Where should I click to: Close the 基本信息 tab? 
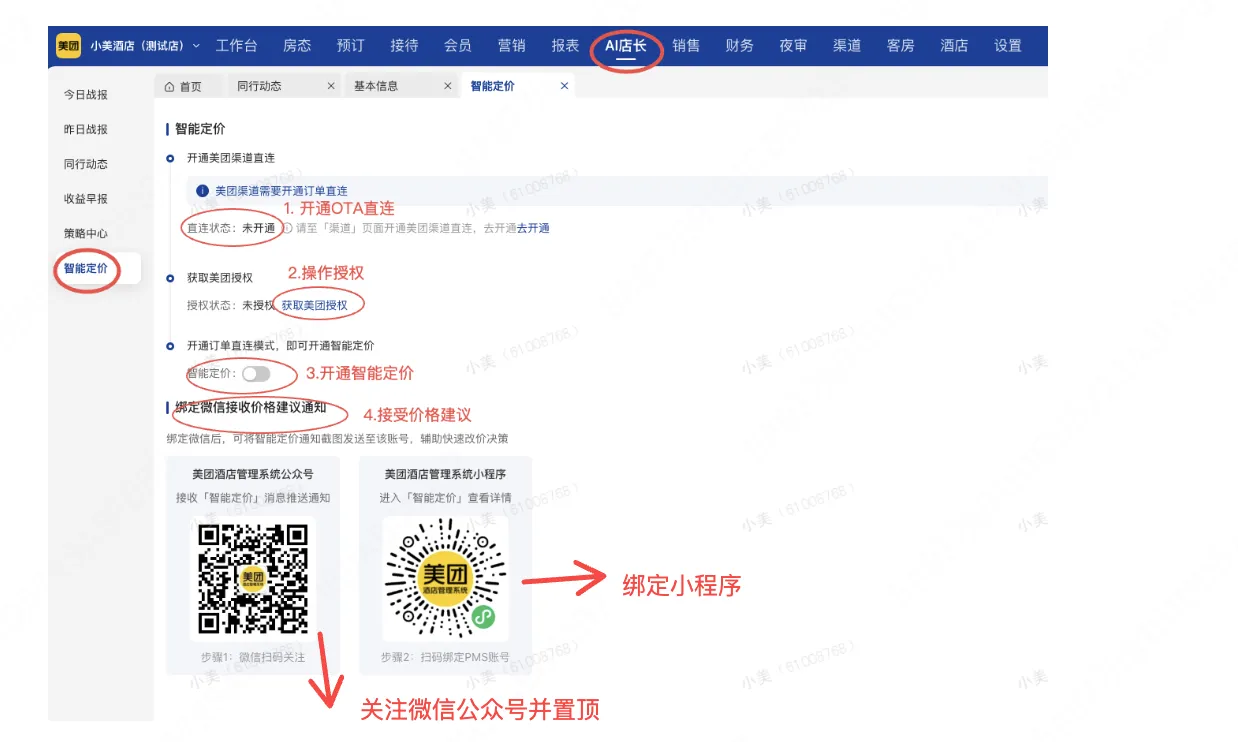446,85
